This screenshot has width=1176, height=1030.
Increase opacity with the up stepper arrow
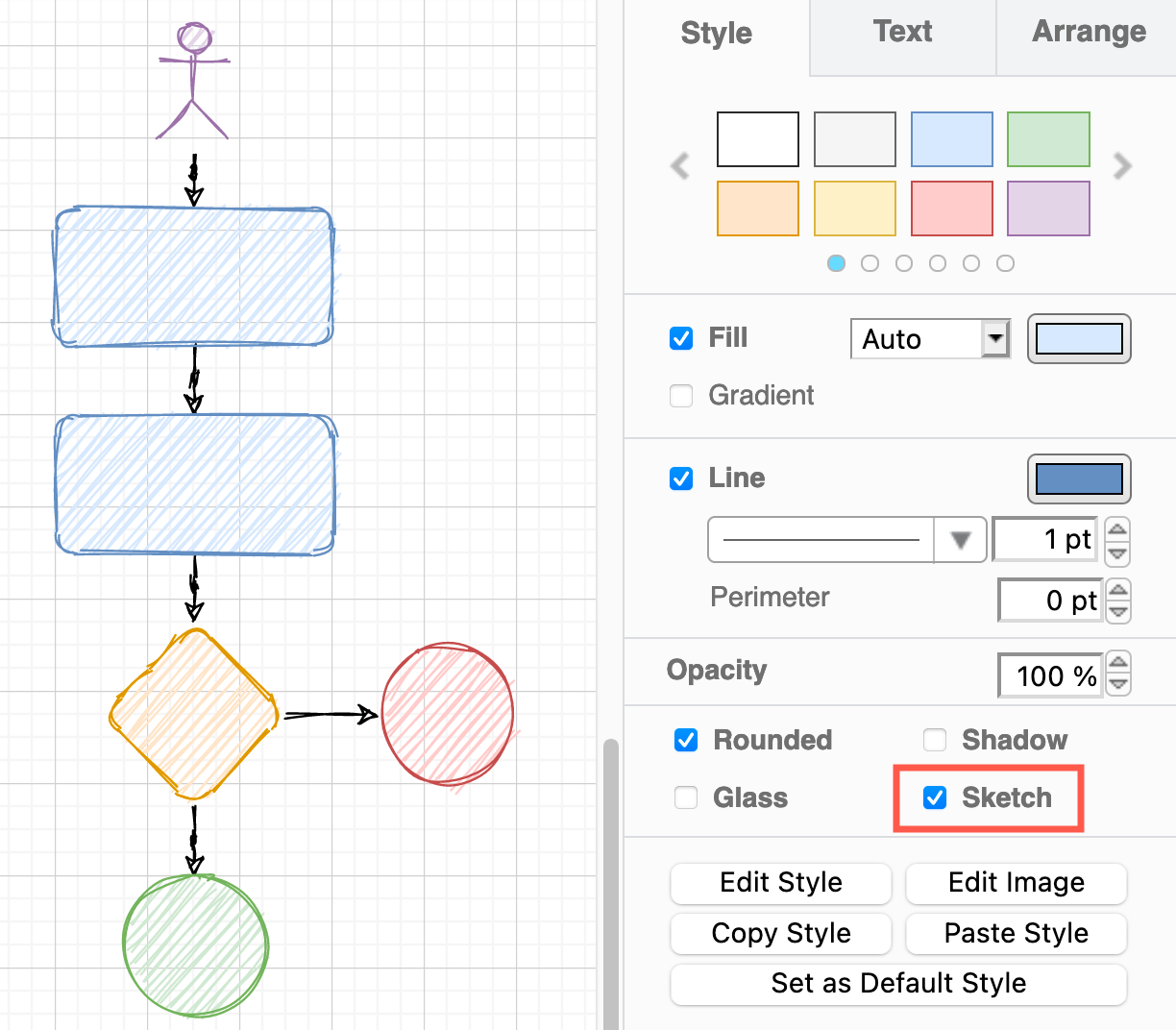point(1117,665)
